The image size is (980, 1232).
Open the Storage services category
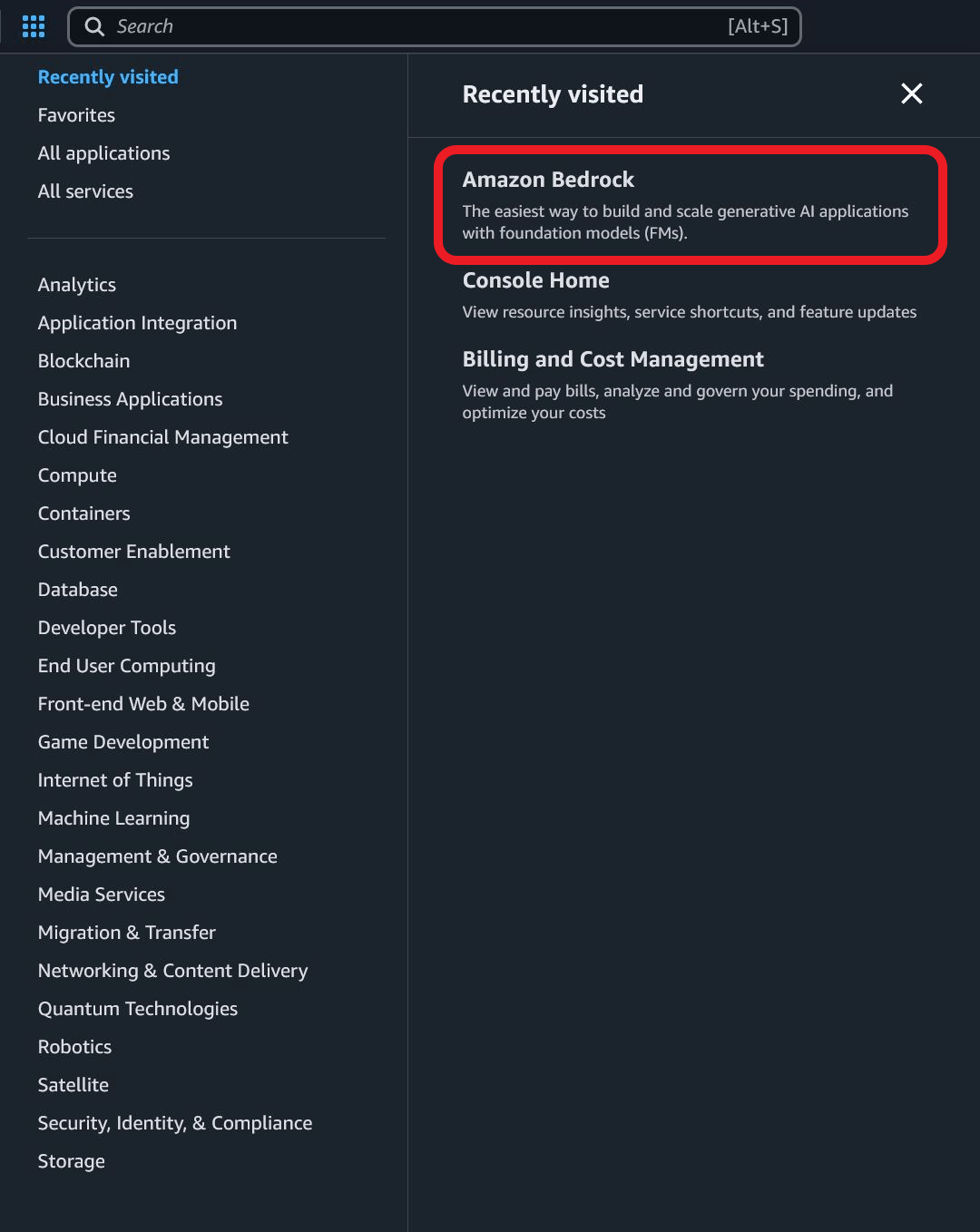[x=71, y=1161]
